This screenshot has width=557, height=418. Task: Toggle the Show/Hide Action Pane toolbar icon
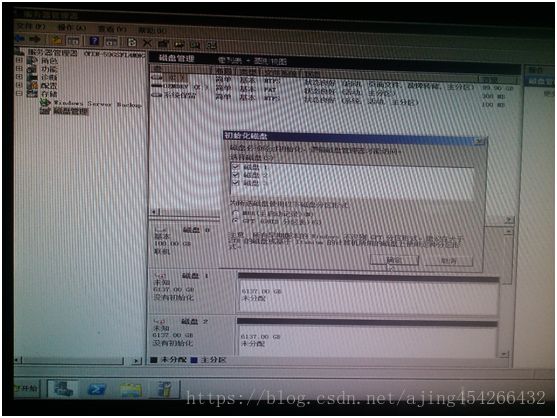(x=110, y=42)
